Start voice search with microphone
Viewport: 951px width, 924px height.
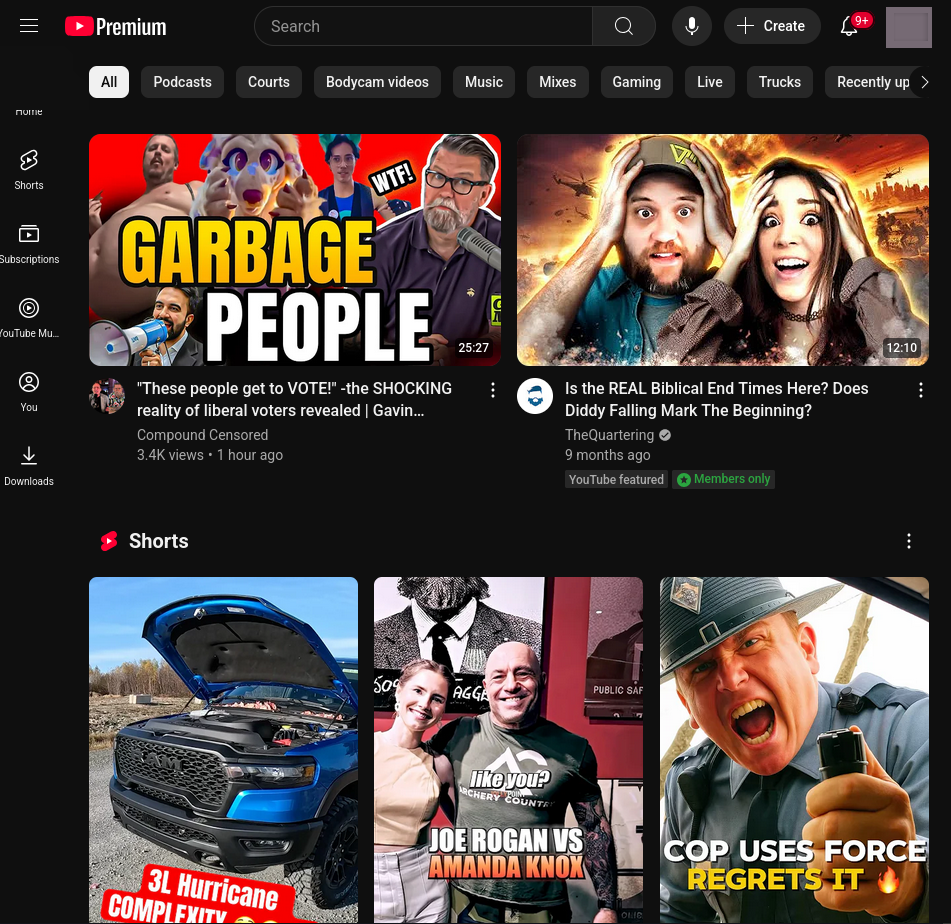[691, 26]
